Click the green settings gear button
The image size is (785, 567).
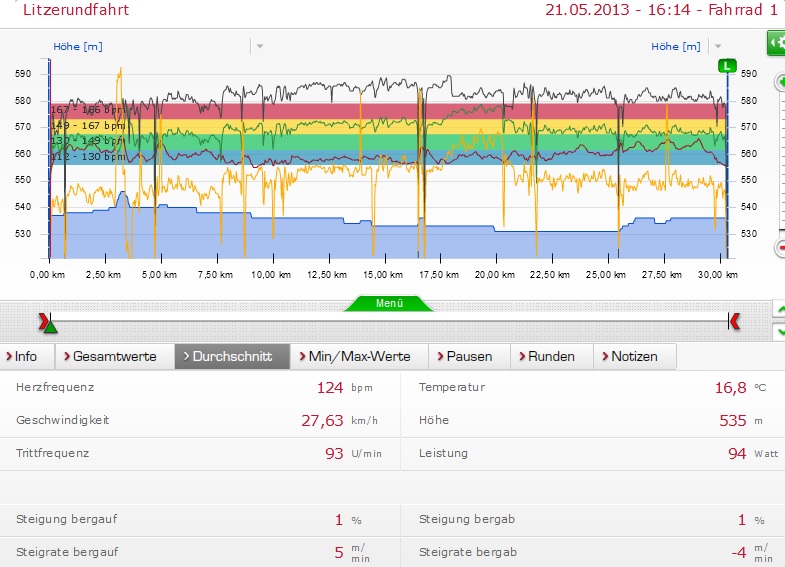[x=776, y=43]
